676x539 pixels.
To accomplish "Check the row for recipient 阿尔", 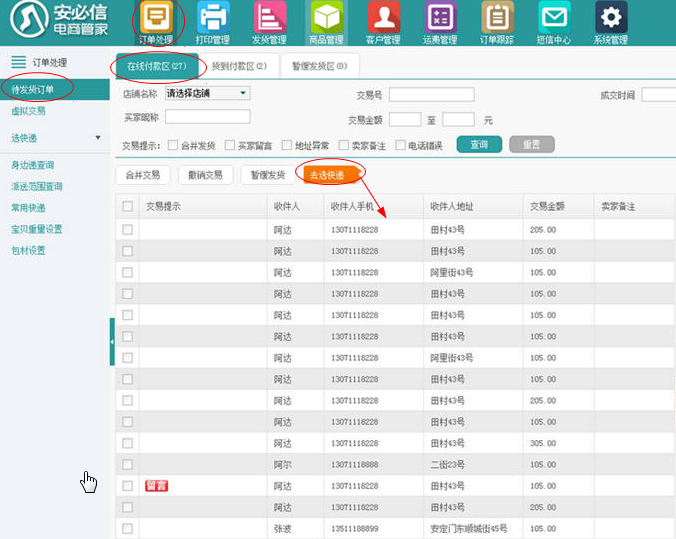I will [128, 464].
